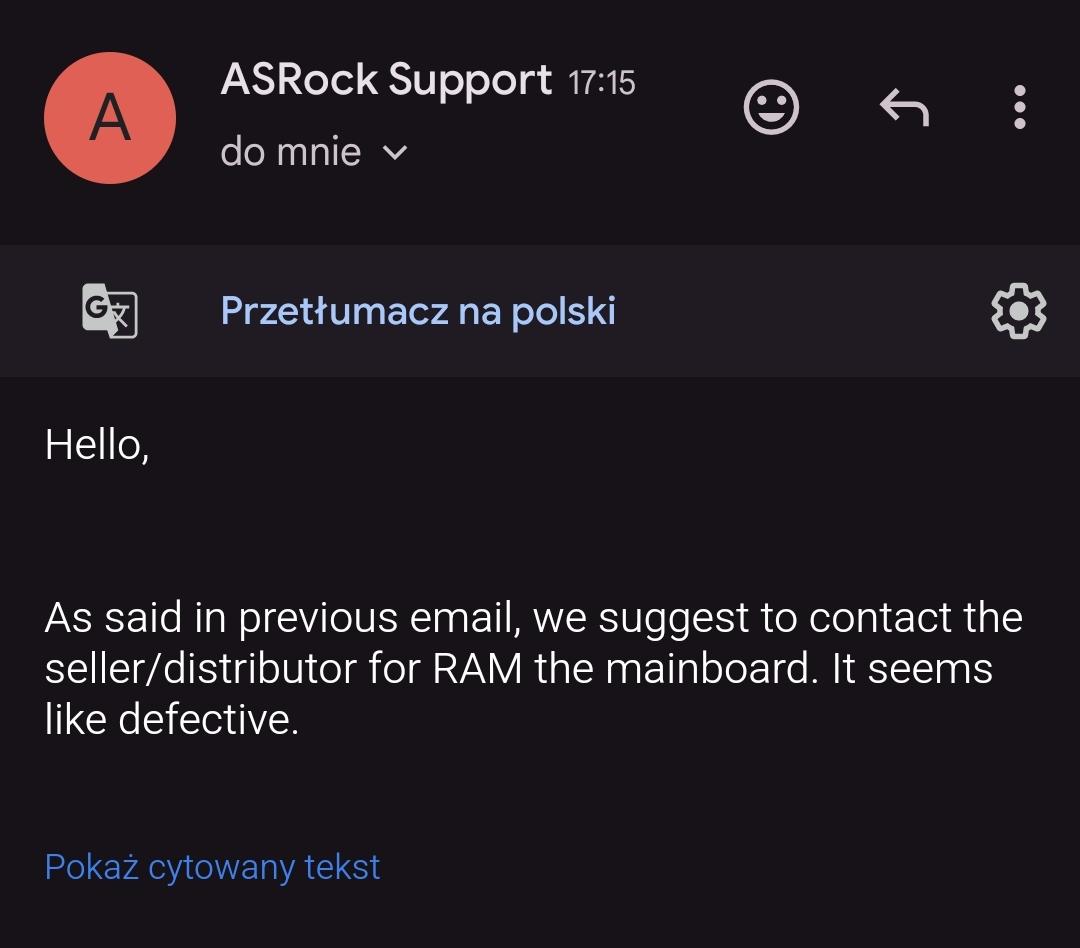Viewport: 1080px width, 948px height.
Task: Tap the red sender avatar "A"
Action: click(x=110, y=118)
